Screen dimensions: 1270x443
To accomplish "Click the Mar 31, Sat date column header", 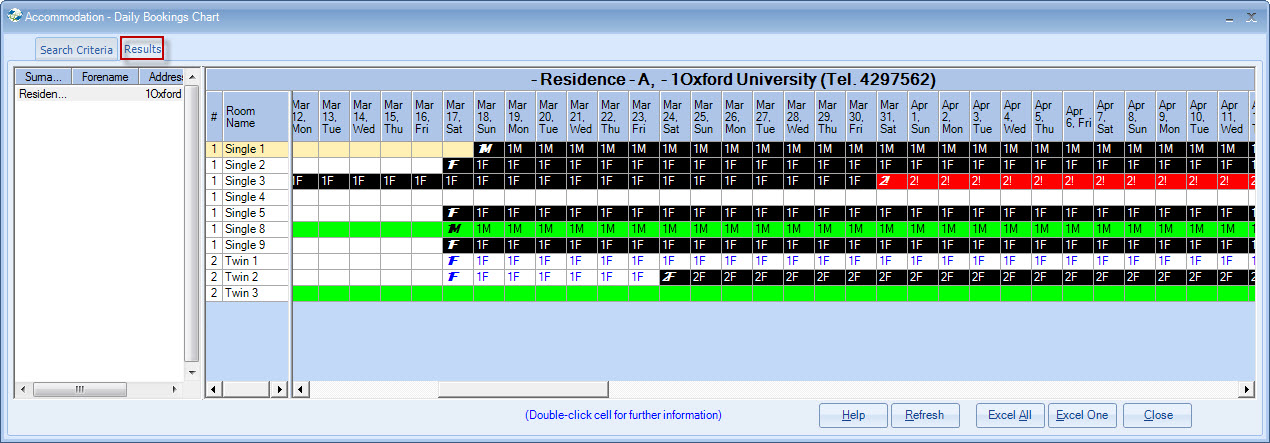I will 889,117.
